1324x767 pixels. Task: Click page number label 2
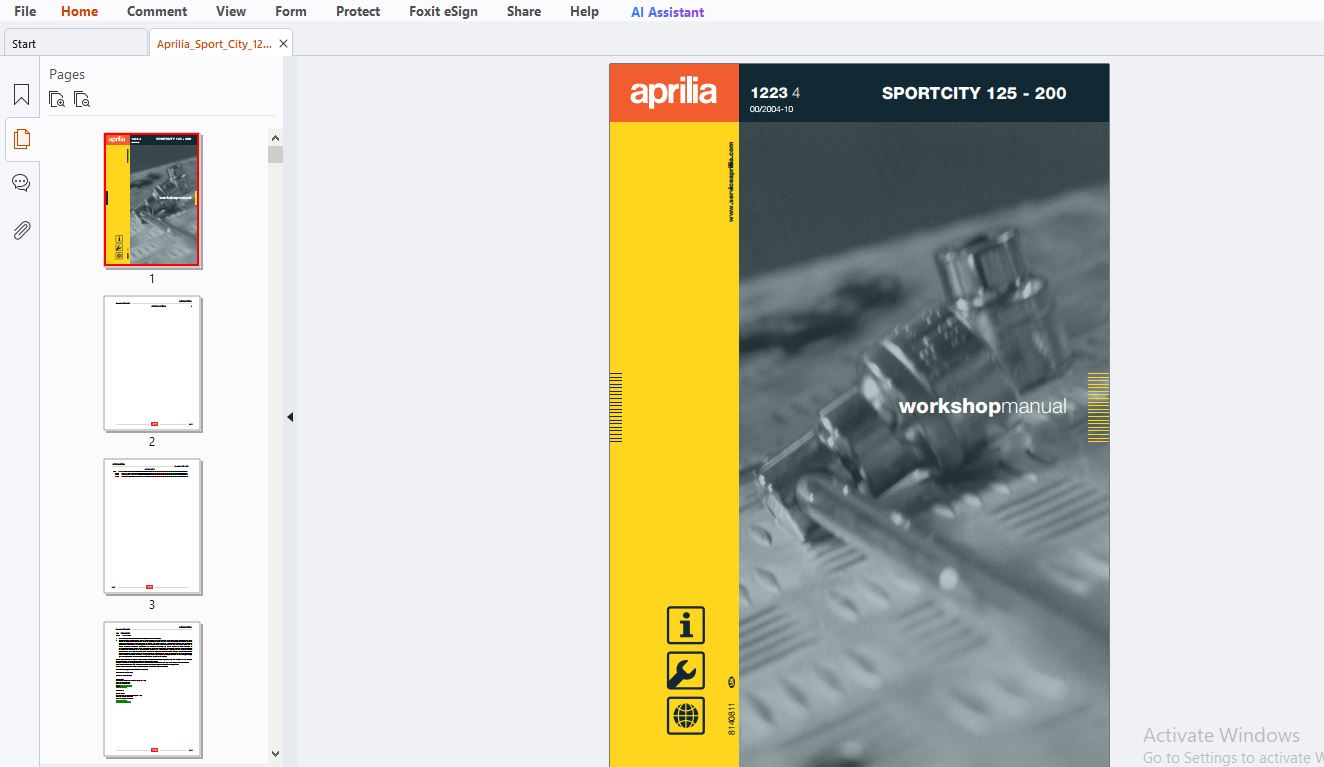point(152,442)
